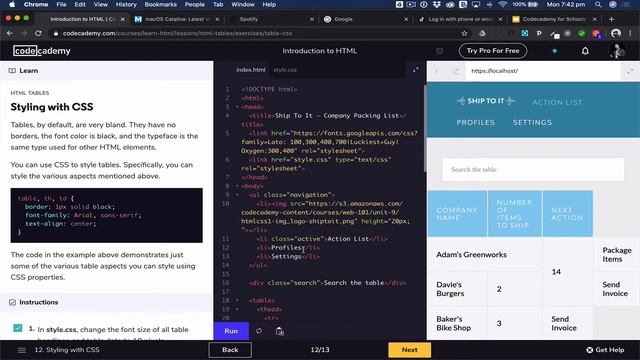
Task: Reload the Chrome page
Action: [x=38, y=33]
